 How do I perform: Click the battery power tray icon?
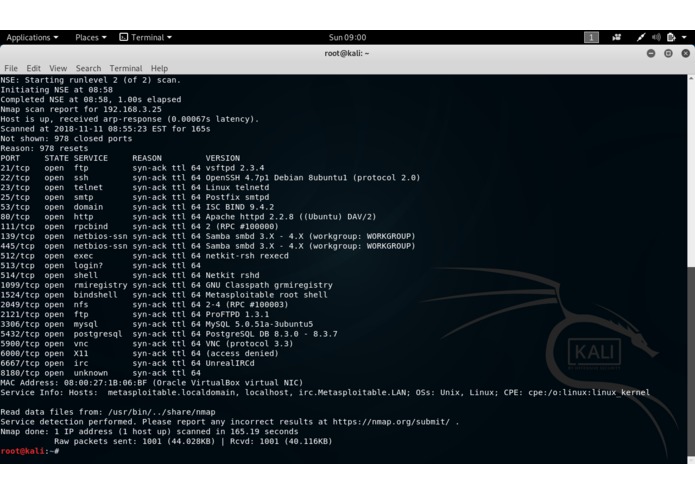tap(671, 38)
